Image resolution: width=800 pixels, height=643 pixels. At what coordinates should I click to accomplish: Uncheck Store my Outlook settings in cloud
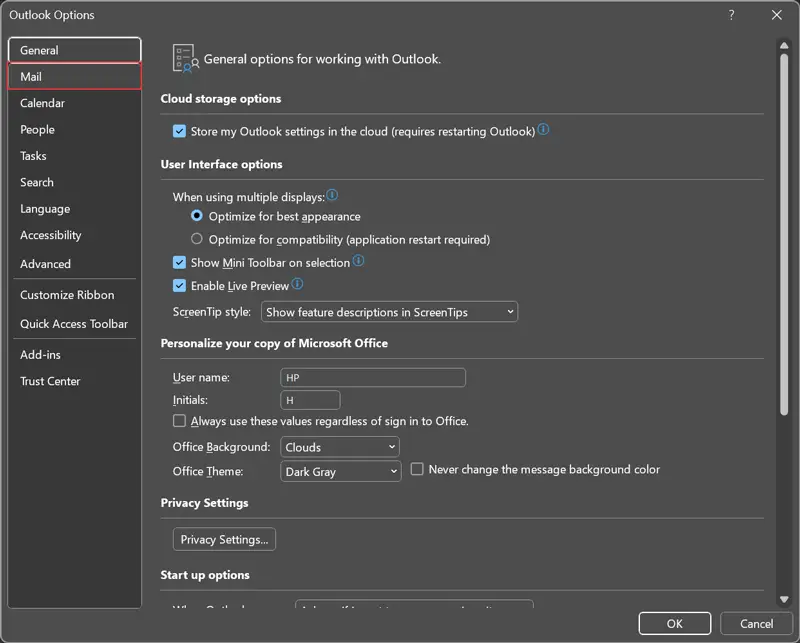(180, 132)
